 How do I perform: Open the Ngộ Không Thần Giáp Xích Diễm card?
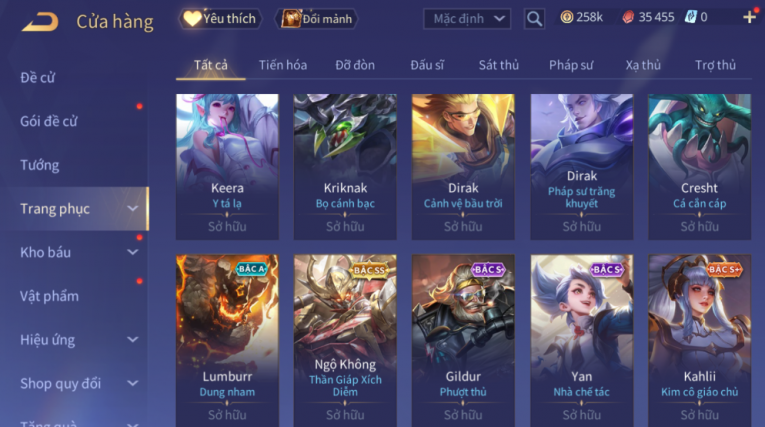(x=345, y=340)
